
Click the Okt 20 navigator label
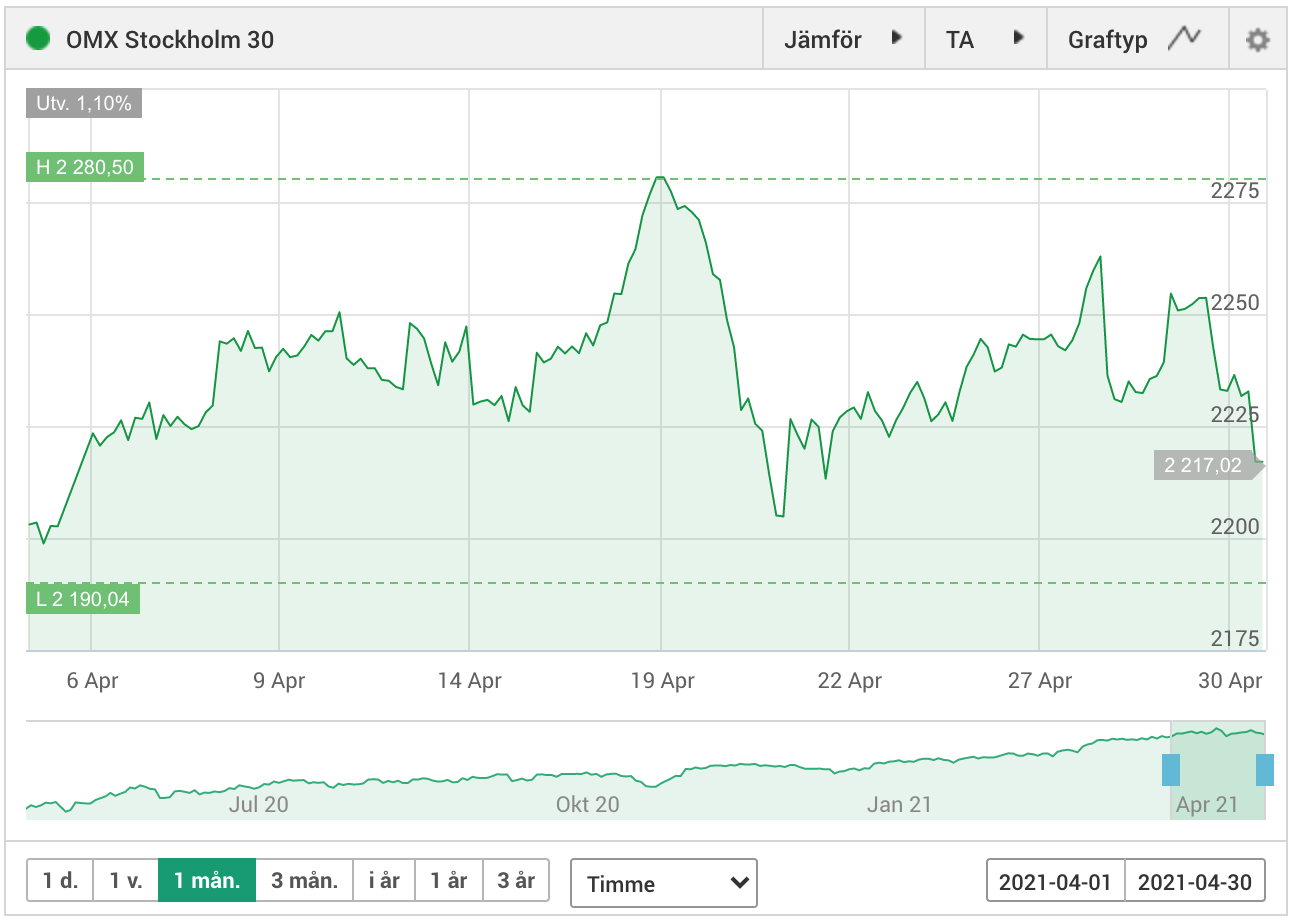click(x=588, y=804)
